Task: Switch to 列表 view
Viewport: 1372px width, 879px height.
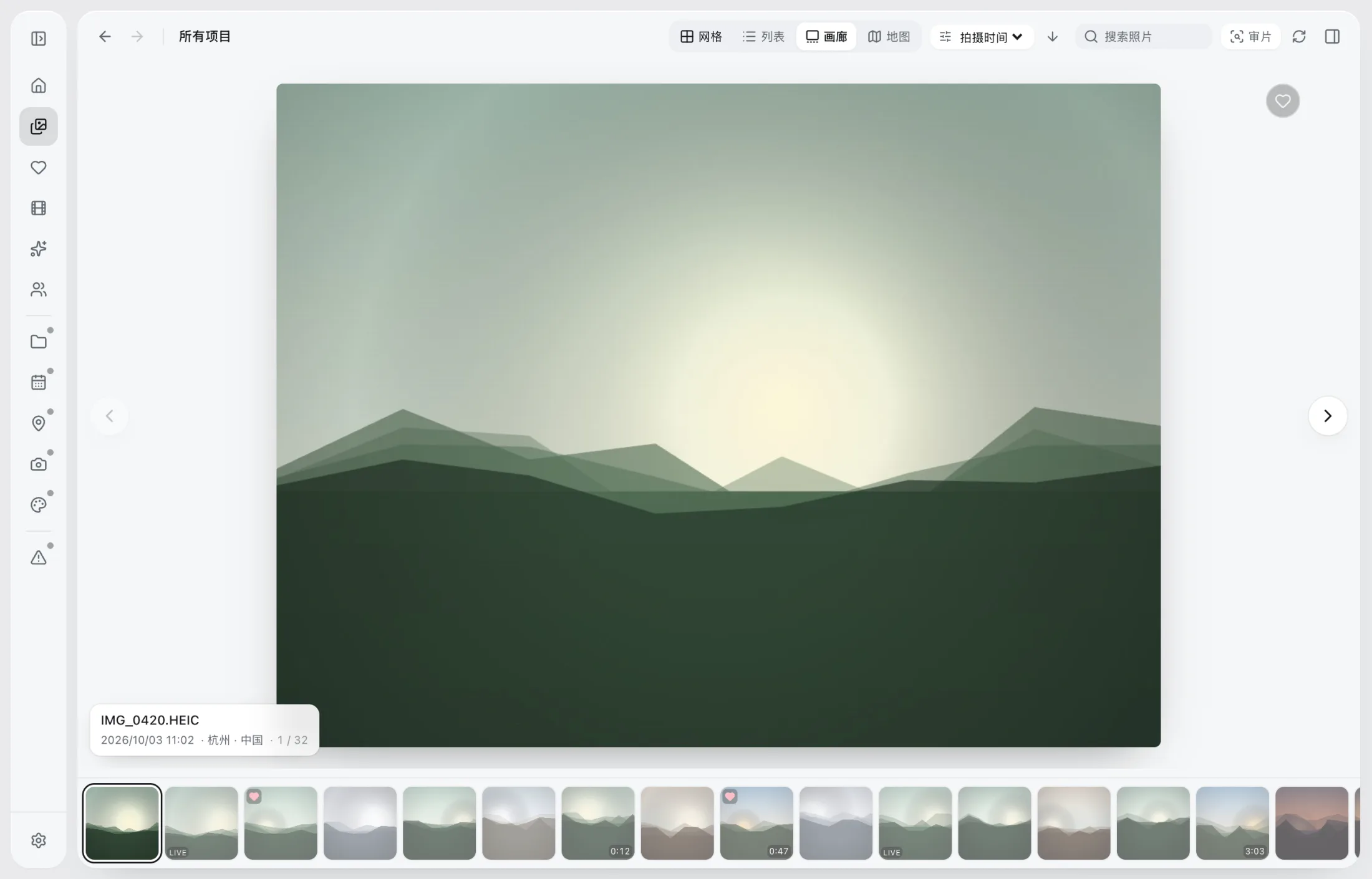Action: (x=763, y=37)
